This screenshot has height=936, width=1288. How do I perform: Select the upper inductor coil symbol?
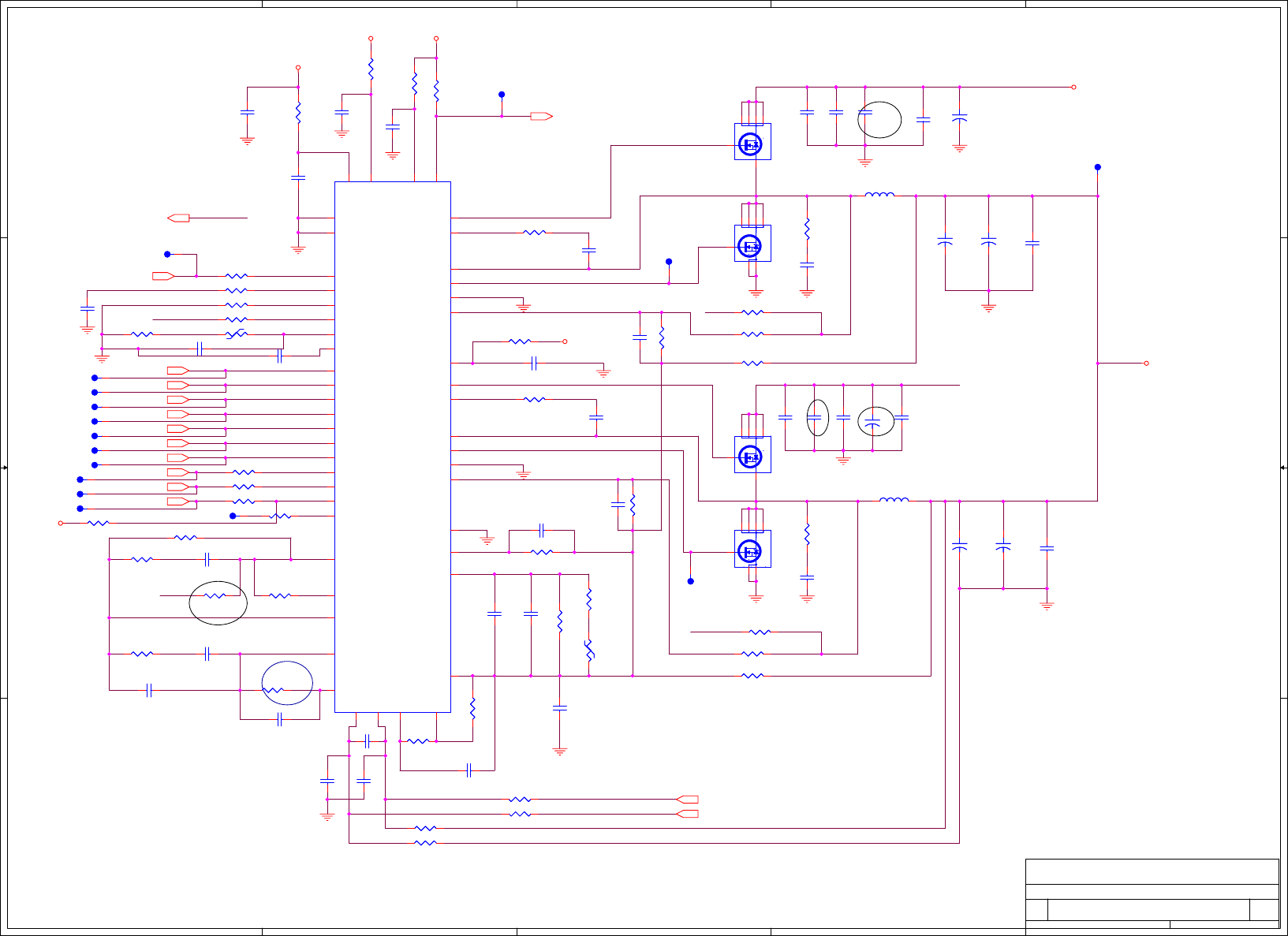tap(880, 194)
